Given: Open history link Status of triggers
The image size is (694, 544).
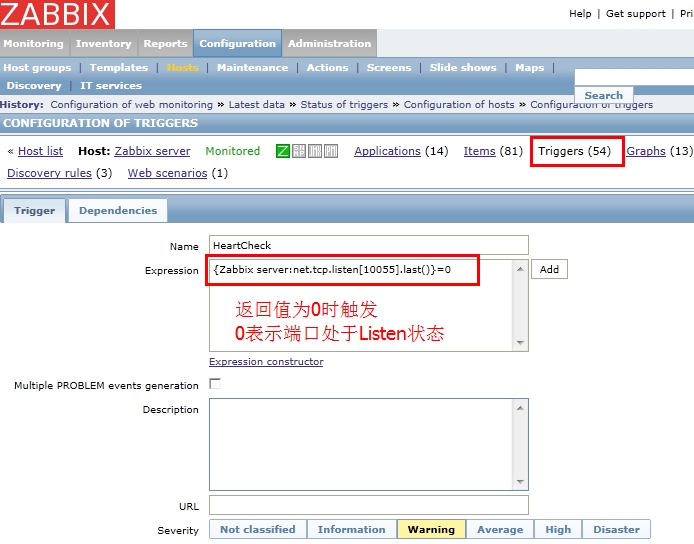Looking at the screenshot, I should 344,105.
